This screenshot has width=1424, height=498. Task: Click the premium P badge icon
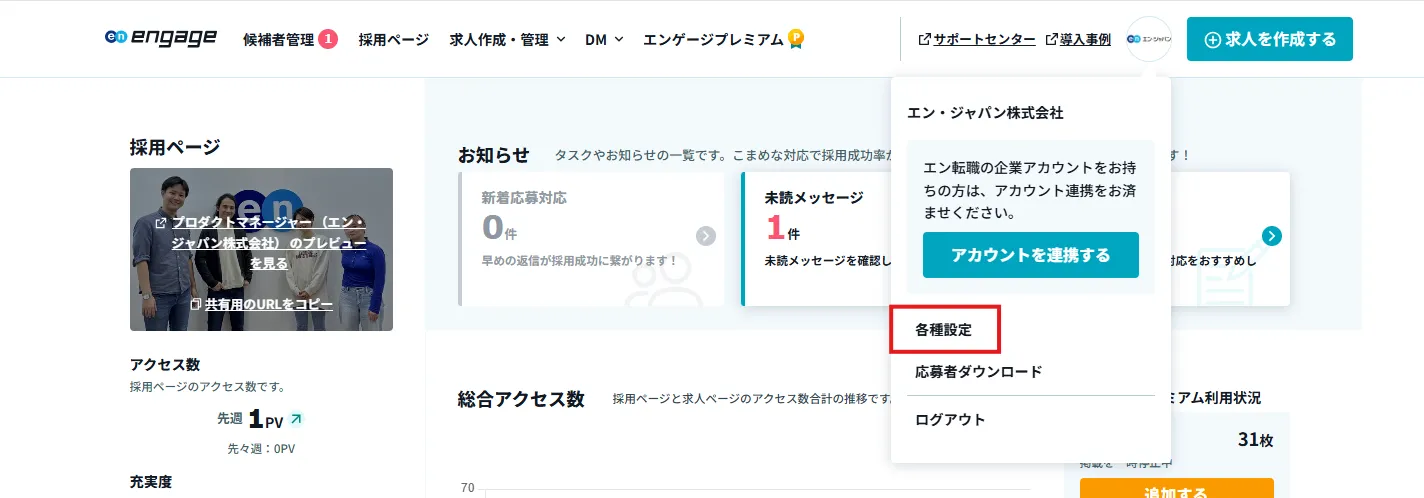pos(796,39)
